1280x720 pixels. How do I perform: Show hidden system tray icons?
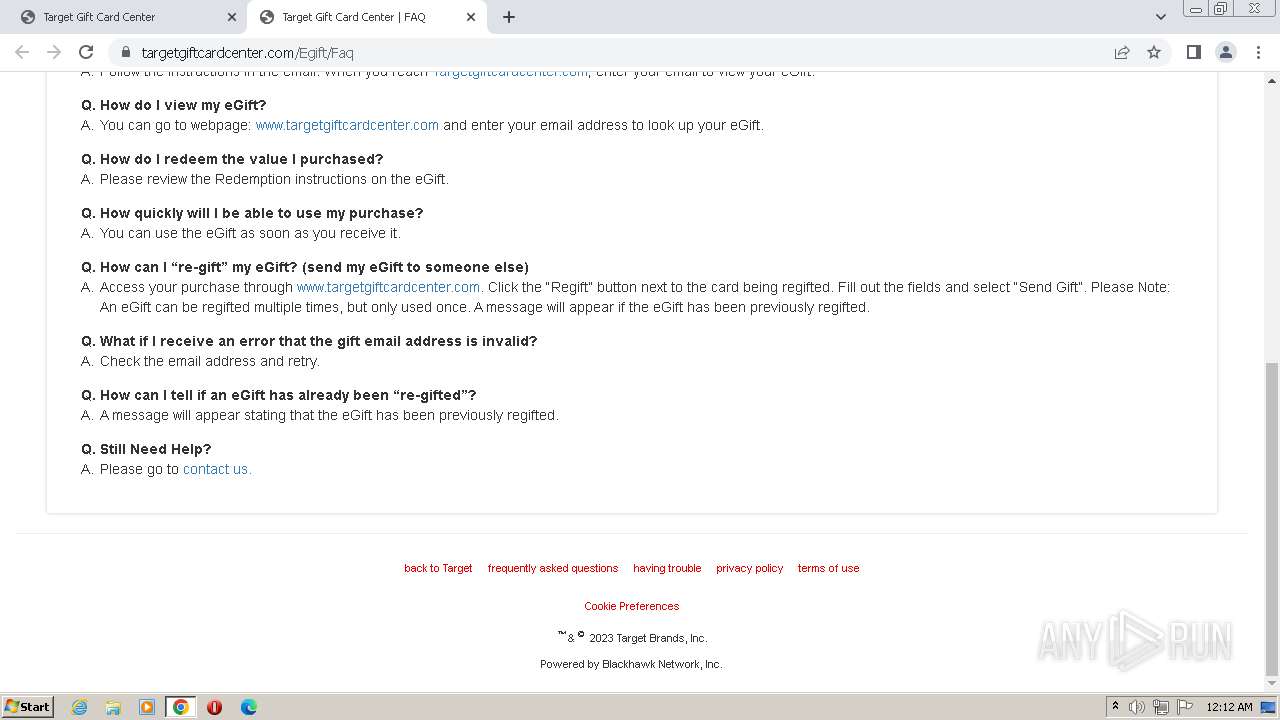tap(1115, 707)
